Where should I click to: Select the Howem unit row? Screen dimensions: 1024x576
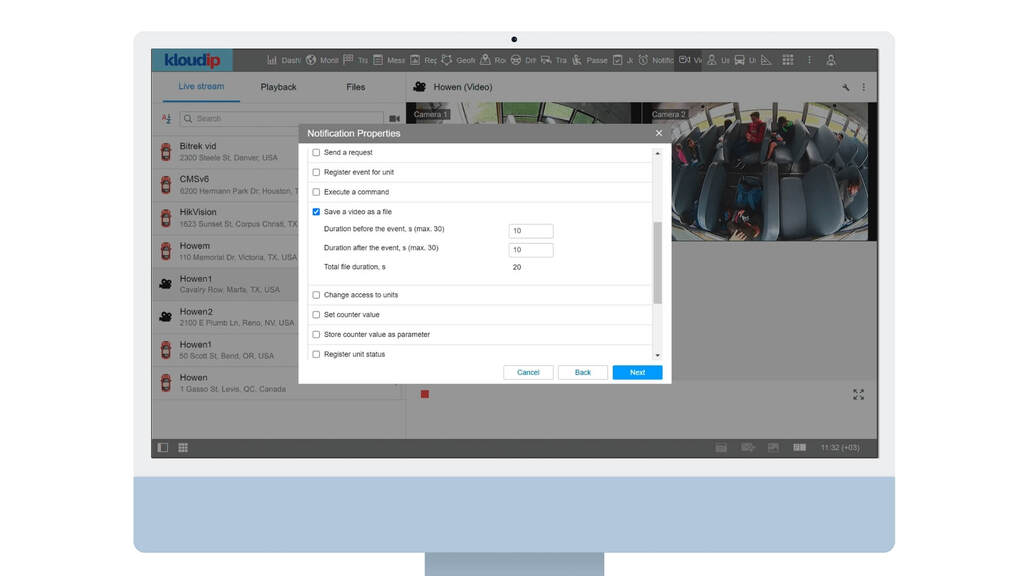tap(226, 251)
